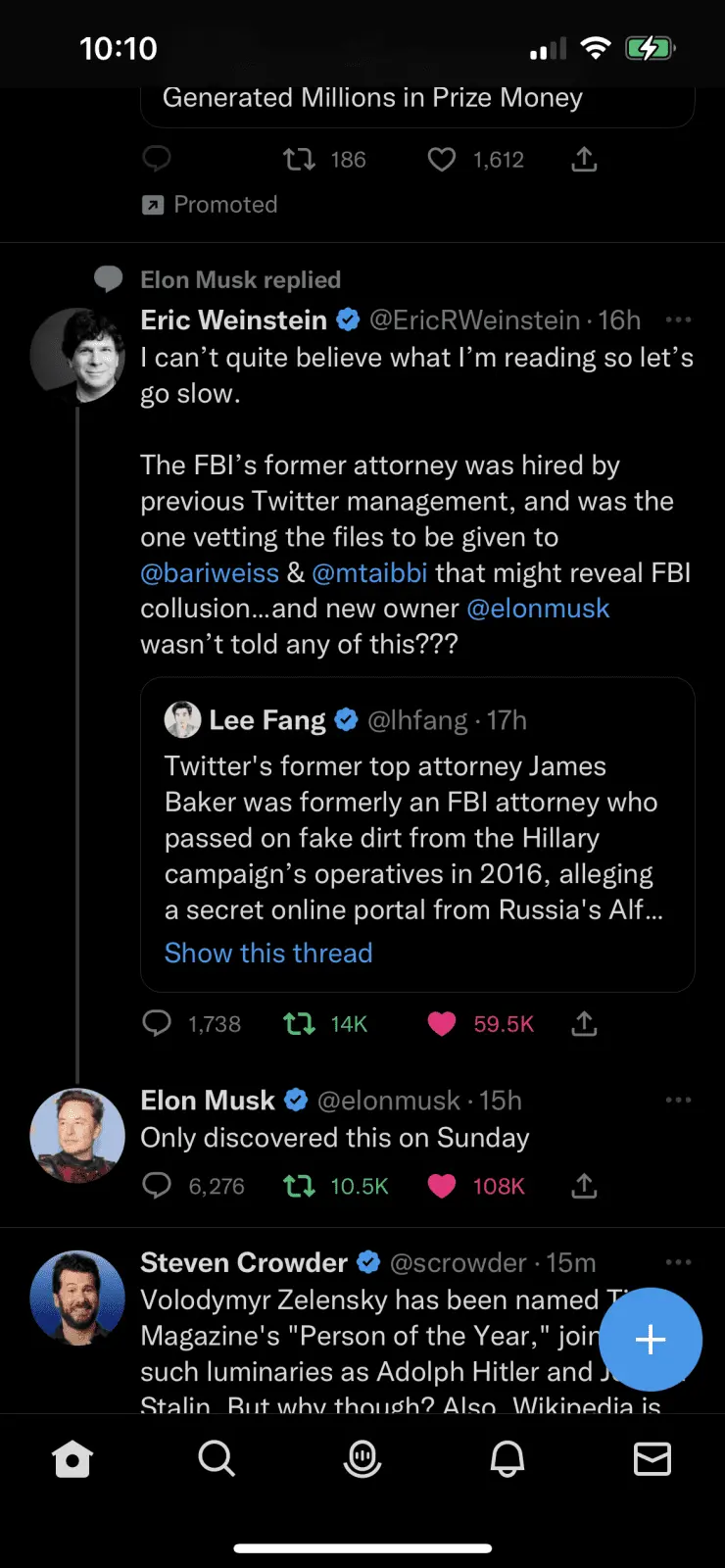The height and width of the screenshot is (1568, 725).
Task: Open the Notifications bell tab
Action: pos(507,1459)
